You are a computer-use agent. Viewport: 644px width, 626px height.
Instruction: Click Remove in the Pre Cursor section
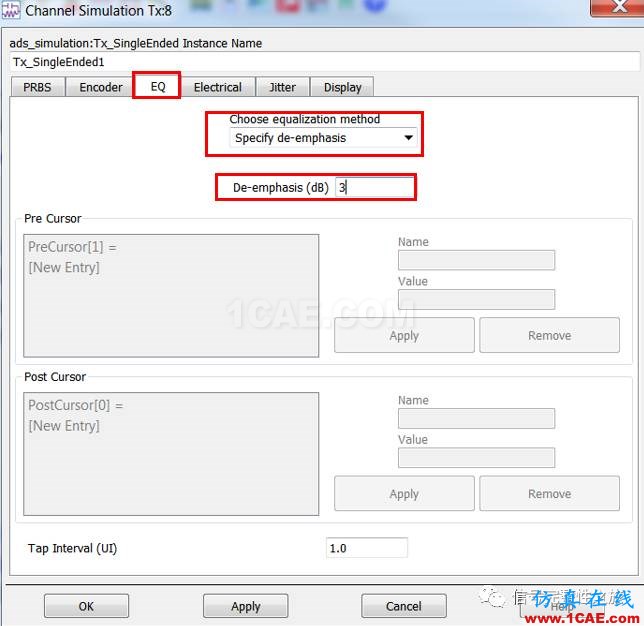pyautogui.click(x=550, y=335)
